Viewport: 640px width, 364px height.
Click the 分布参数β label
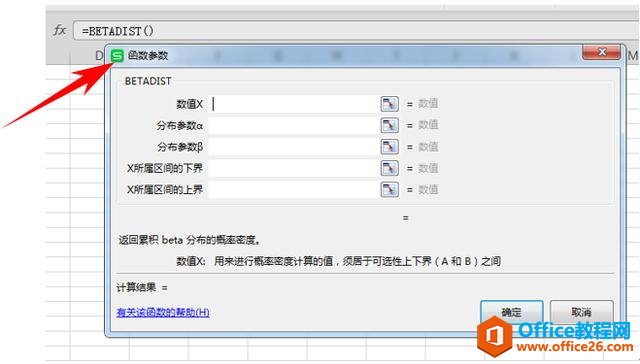(180, 147)
